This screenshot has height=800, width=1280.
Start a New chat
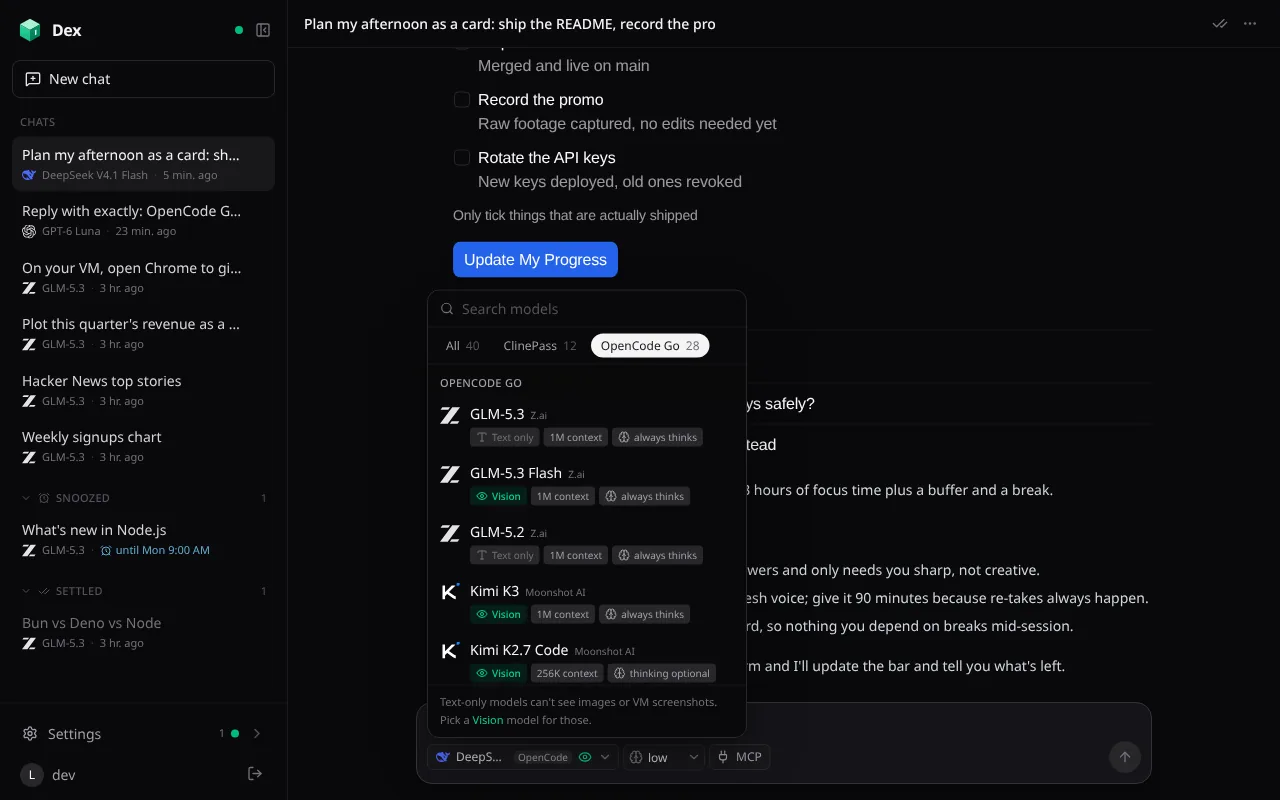click(x=143, y=79)
